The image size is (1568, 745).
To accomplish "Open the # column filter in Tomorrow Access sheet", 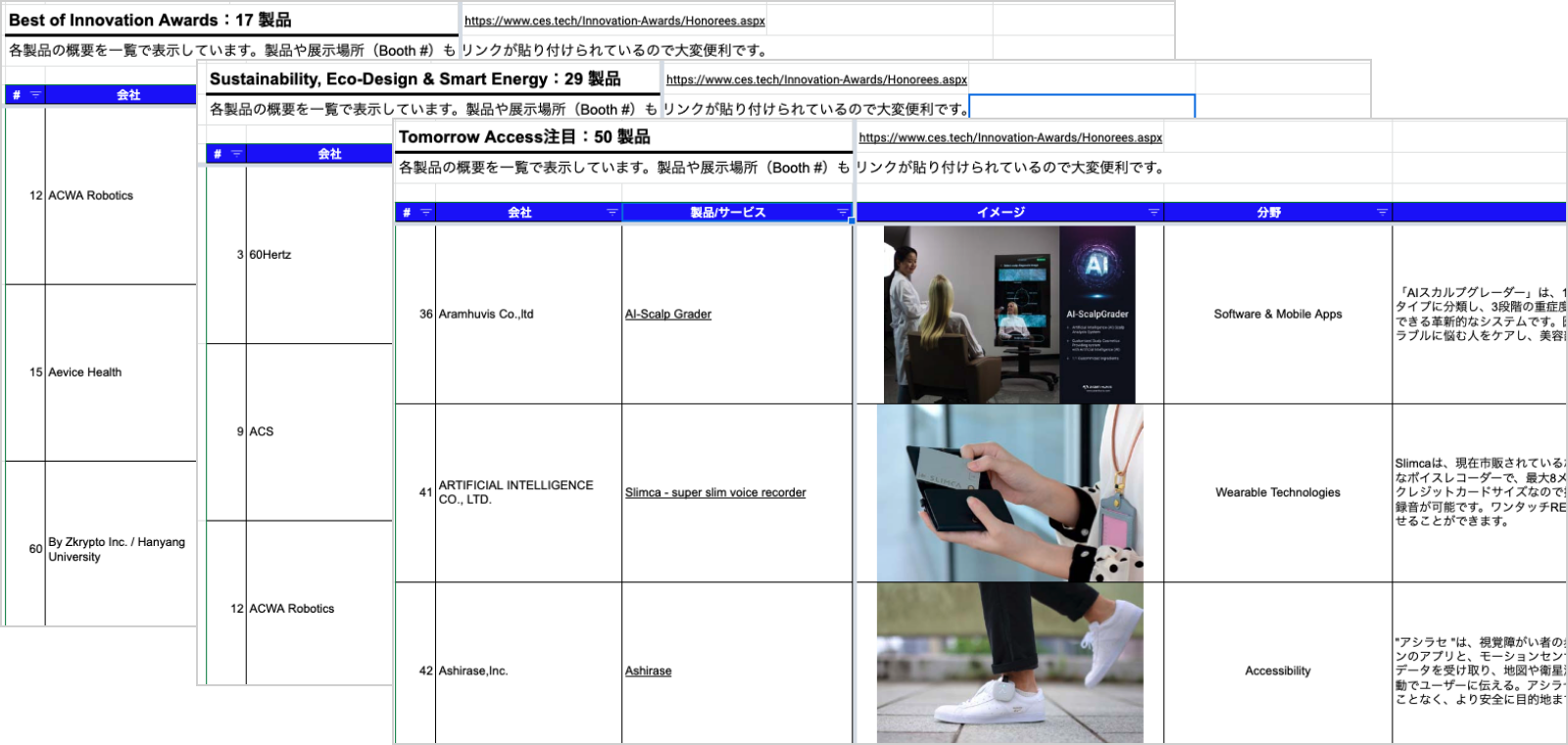I will click(x=426, y=212).
